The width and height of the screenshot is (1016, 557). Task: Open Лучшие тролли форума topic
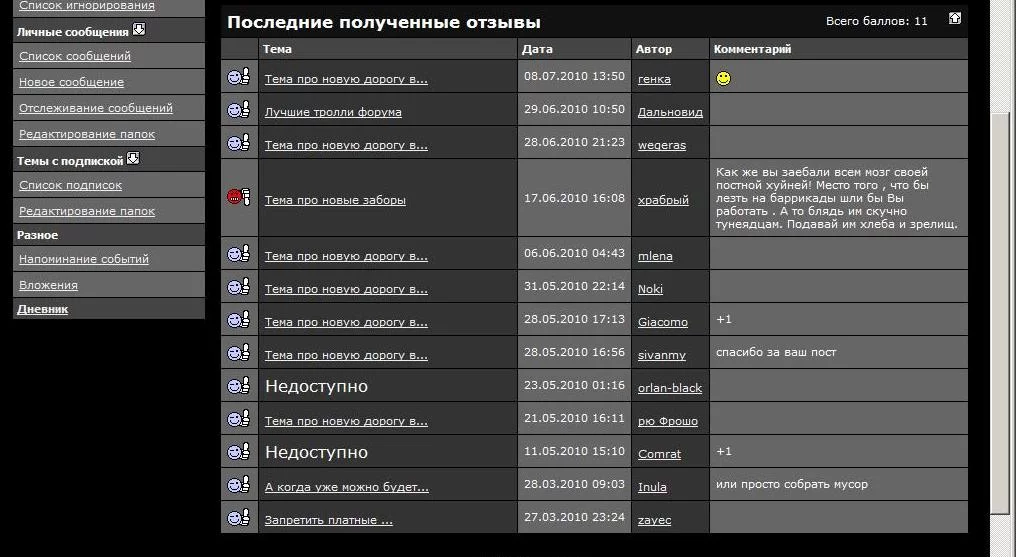point(333,112)
